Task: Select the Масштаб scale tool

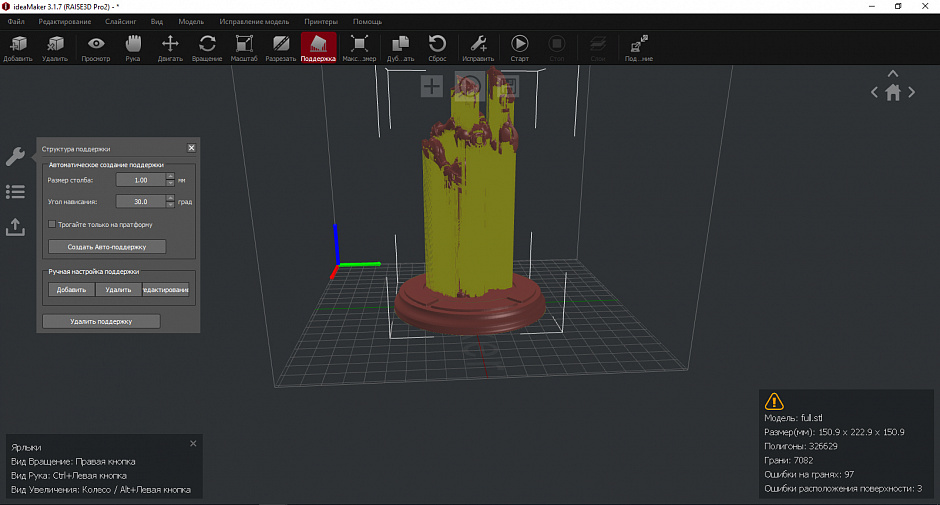Action: click(244, 48)
